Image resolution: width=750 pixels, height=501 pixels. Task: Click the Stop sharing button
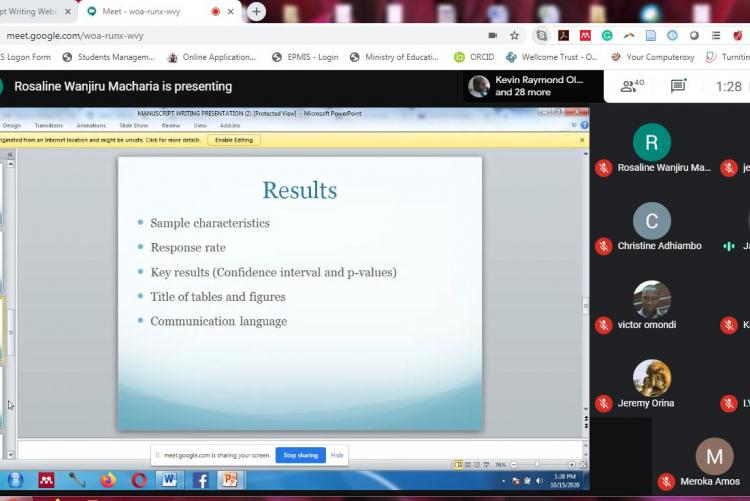pos(300,455)
